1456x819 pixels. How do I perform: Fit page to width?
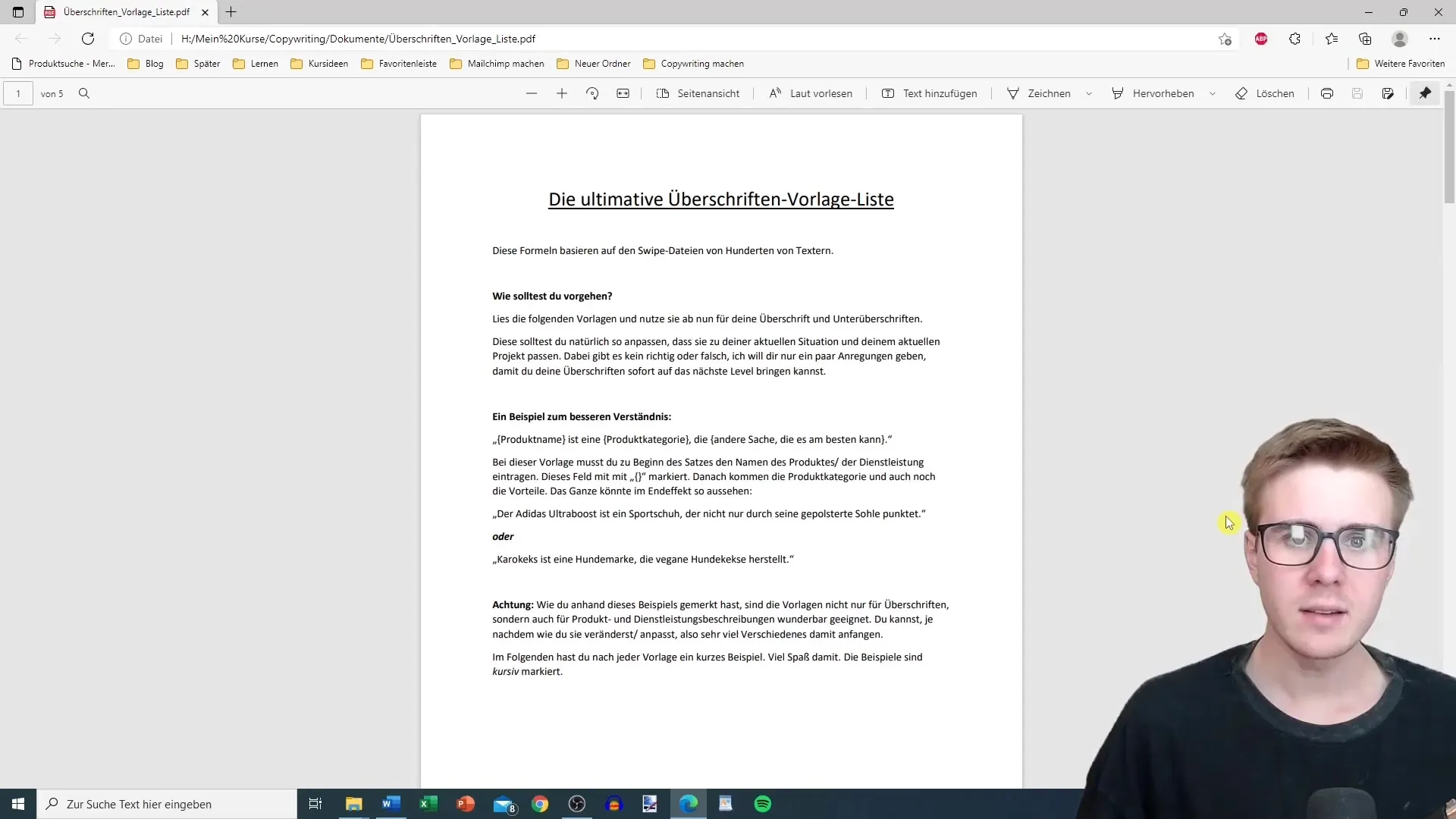pos(623,93)
